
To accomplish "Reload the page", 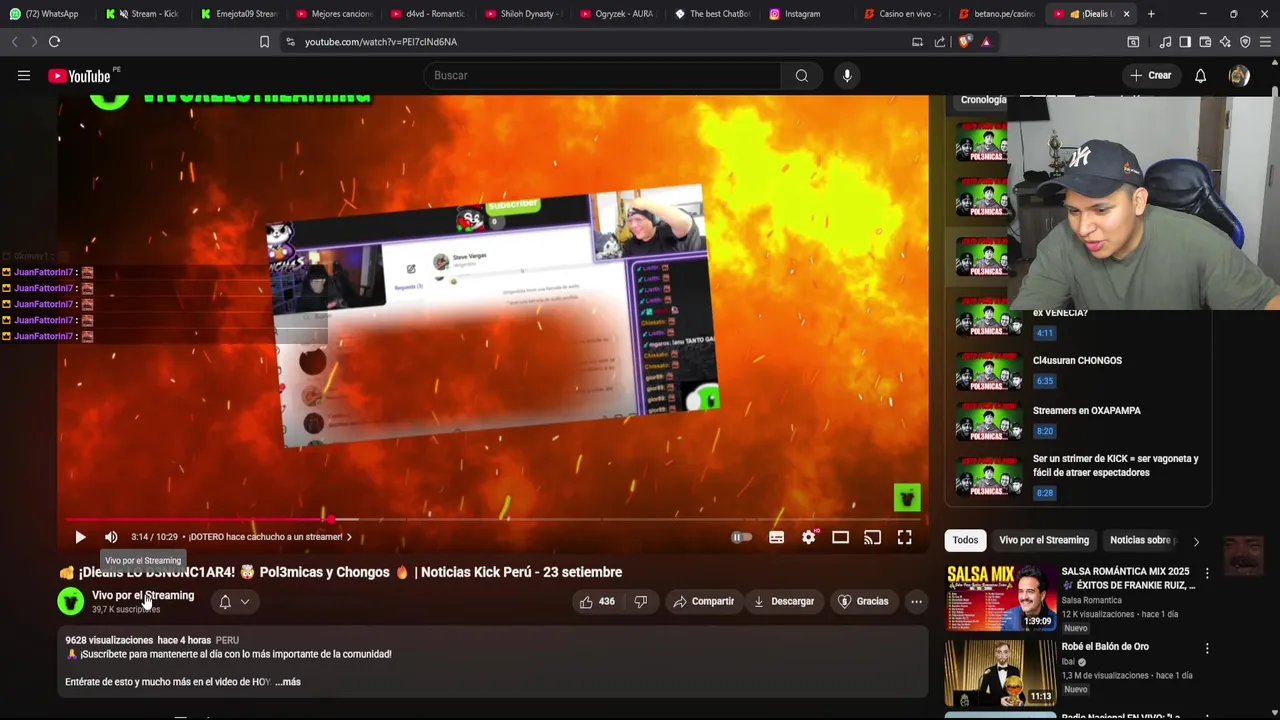I will [x=55, y=42].
